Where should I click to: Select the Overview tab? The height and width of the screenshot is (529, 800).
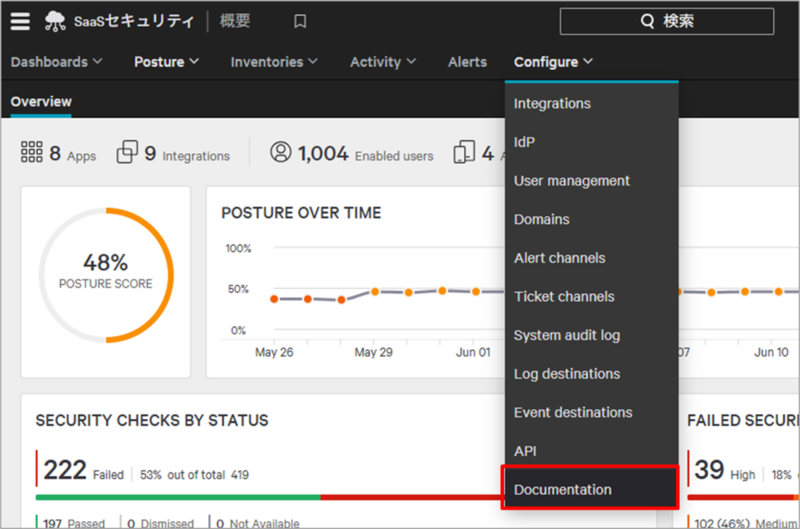[41, 102]
